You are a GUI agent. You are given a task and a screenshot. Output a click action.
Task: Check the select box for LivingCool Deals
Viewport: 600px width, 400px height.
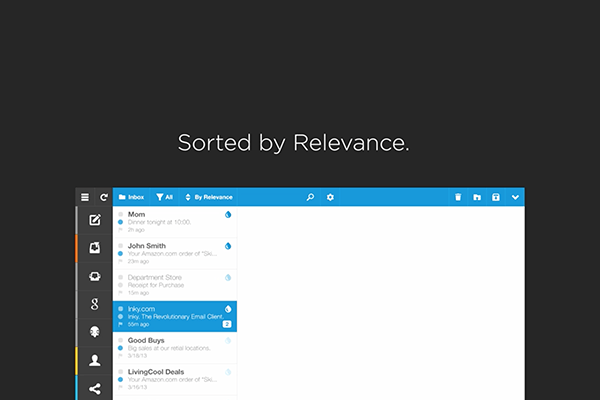pos(121,371)
